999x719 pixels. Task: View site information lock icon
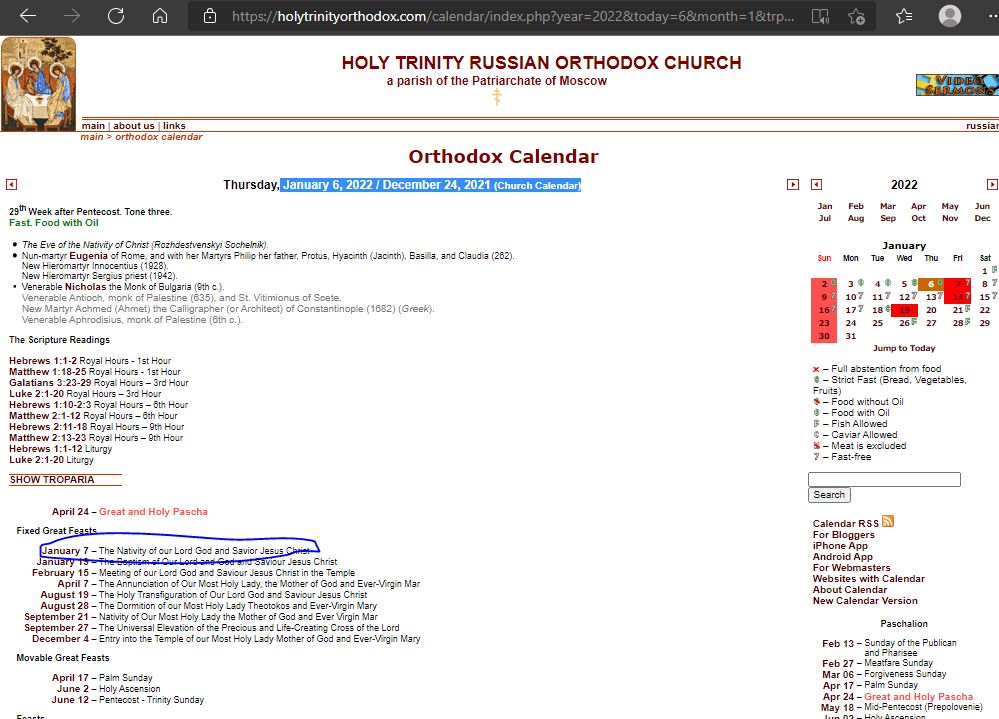tap(210, 17)
